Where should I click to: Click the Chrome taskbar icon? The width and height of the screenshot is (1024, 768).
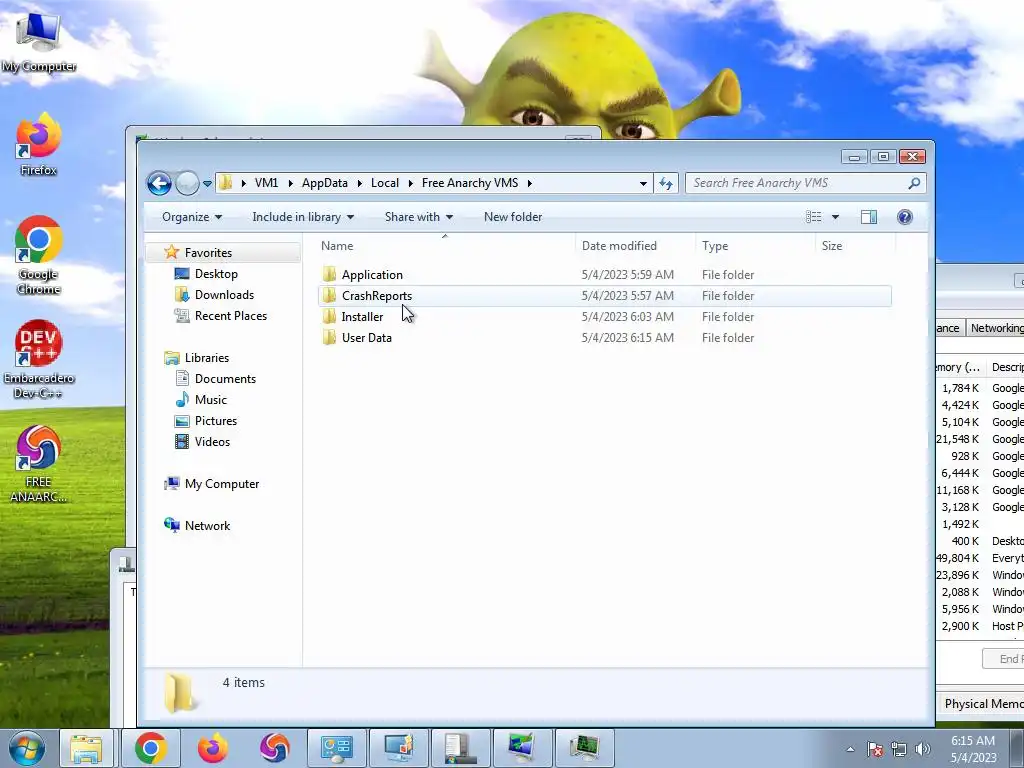point(151,748)
